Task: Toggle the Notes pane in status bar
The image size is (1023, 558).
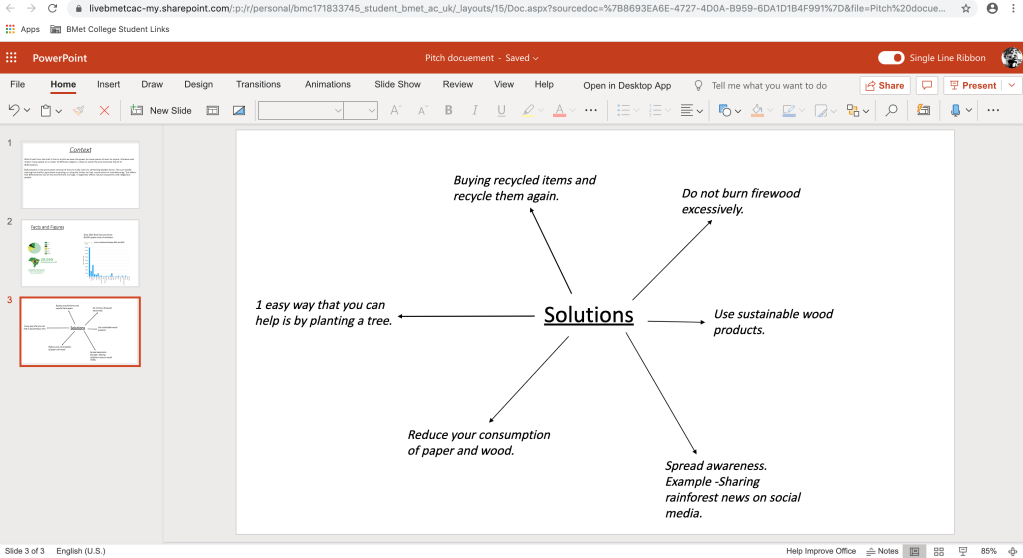Action: click(x=881, y=551)
